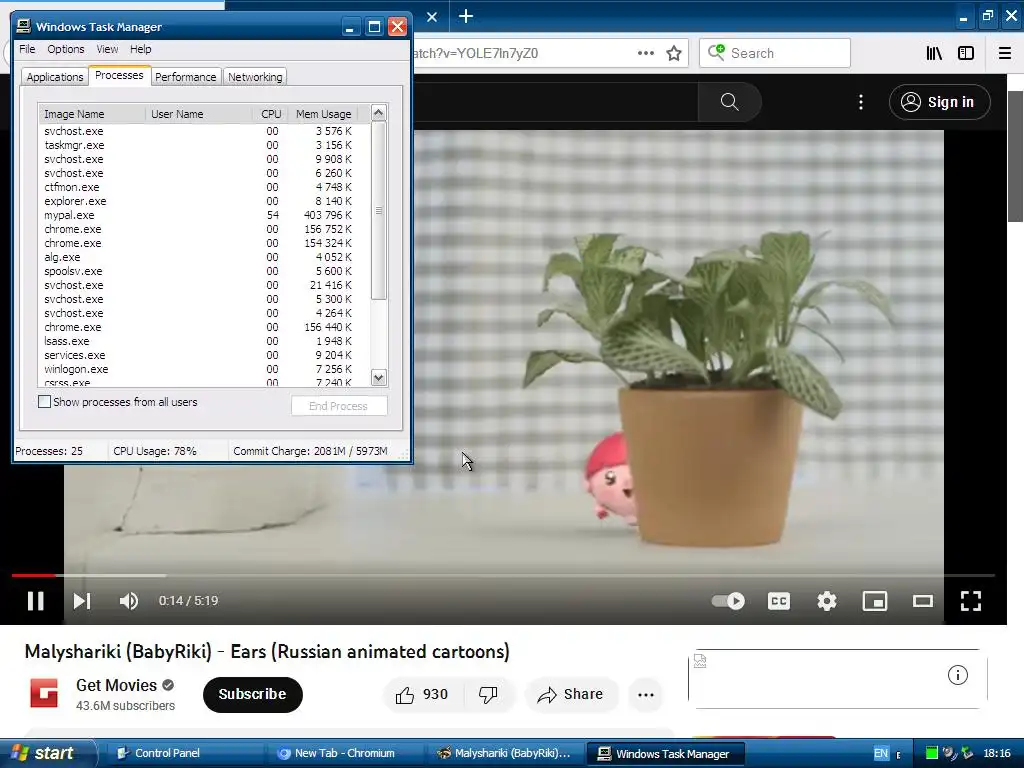
Task: Open YouTube three-dot settings menu
Action: (x=861, y=102)
